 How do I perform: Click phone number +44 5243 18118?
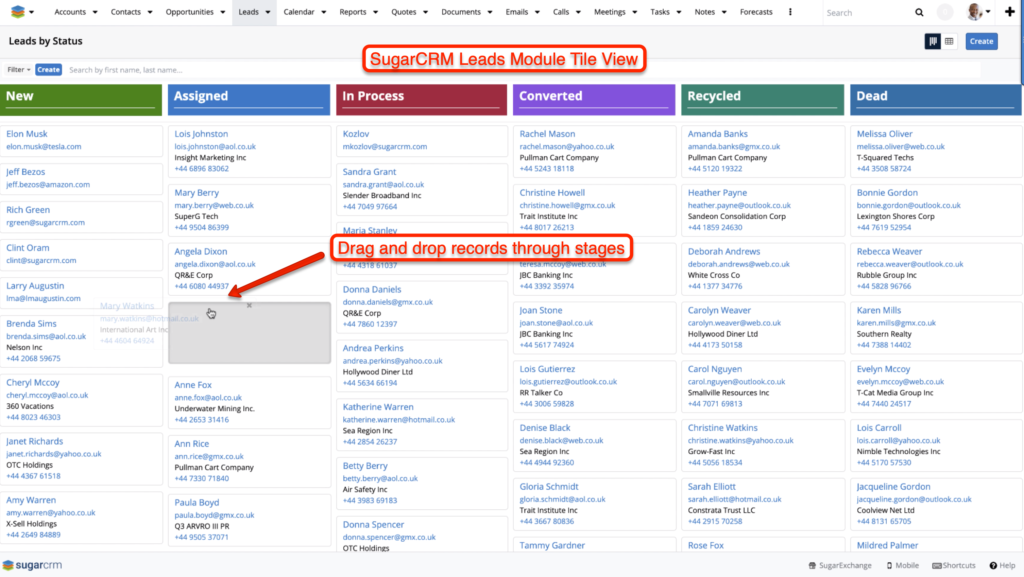point(547,169)
